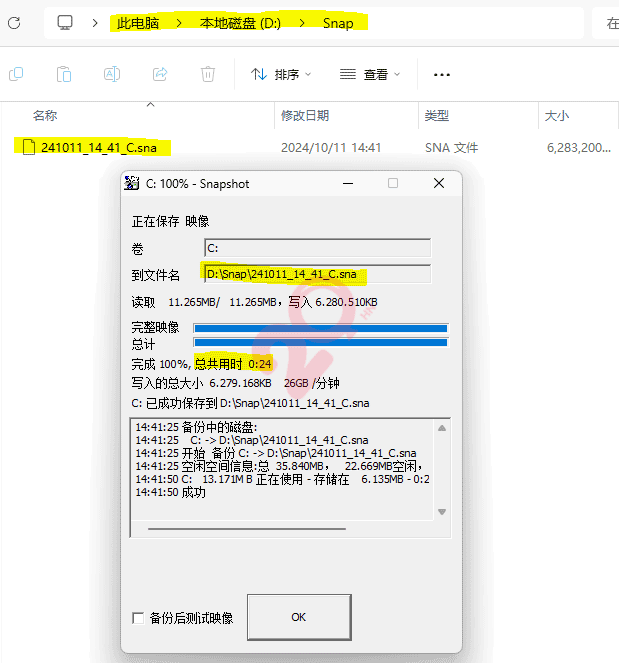The image size is (619, 663).
Task: Click the computer icon in address bar
Action: coord(66,22)
